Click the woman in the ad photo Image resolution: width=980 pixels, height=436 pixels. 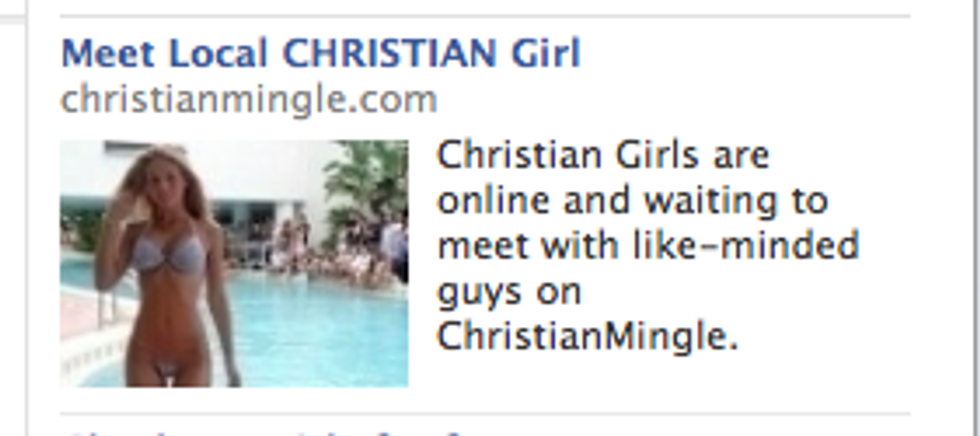coord(168,265)
